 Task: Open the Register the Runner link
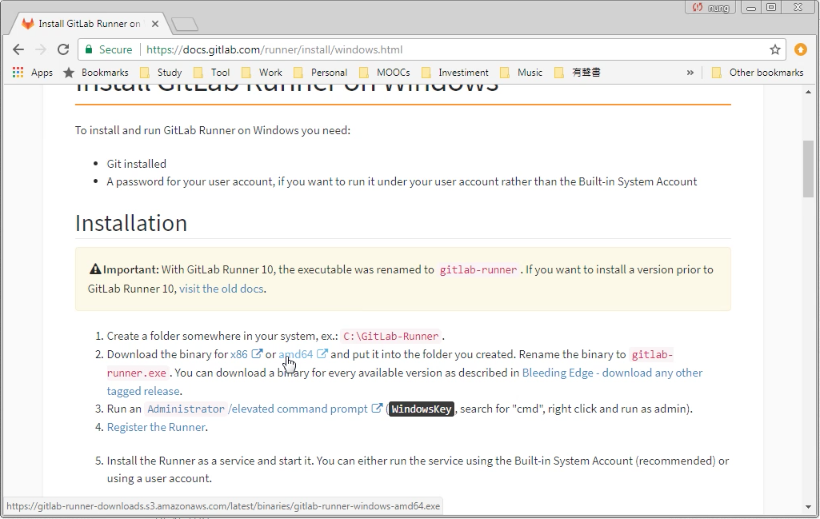pos(156,427)
